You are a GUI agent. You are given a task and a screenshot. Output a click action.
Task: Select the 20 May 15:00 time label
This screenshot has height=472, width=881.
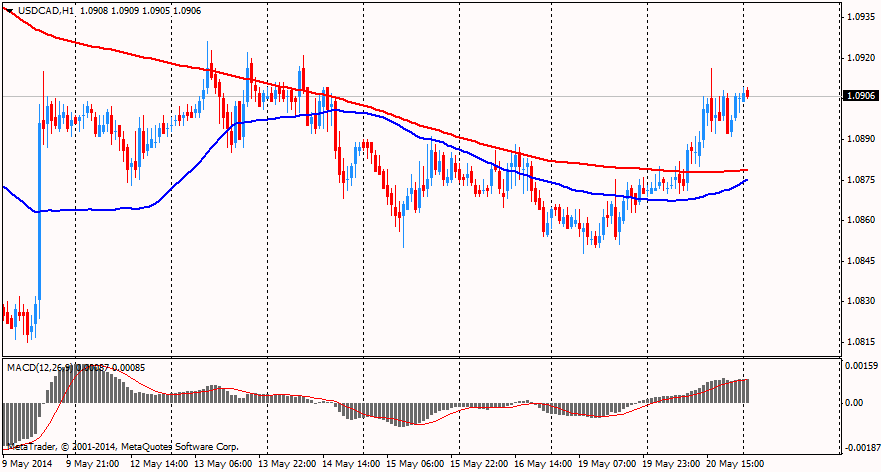736,464
